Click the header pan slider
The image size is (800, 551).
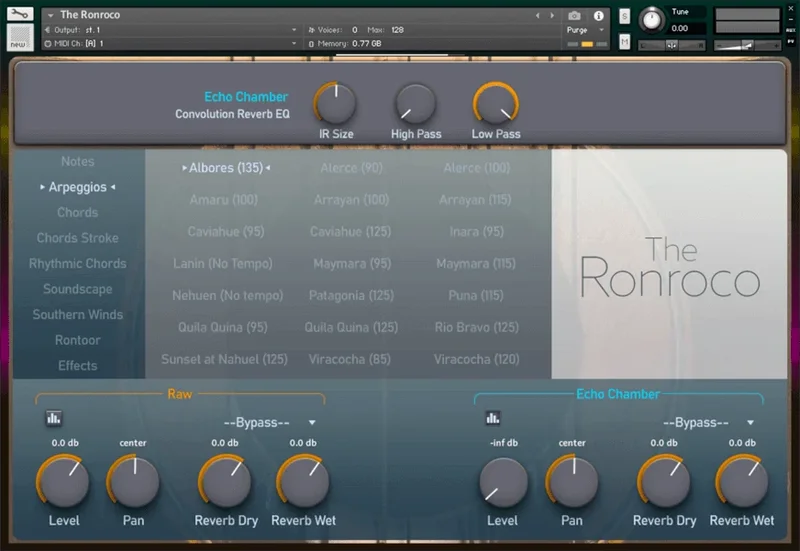click(672, 45)
